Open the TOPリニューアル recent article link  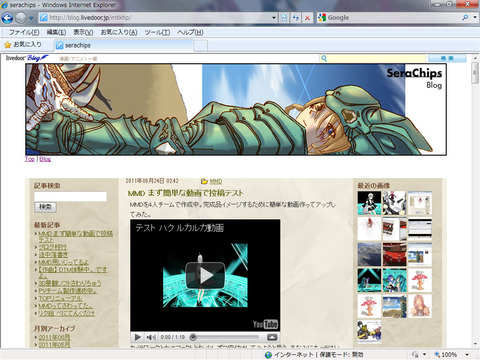click(60, 298)
